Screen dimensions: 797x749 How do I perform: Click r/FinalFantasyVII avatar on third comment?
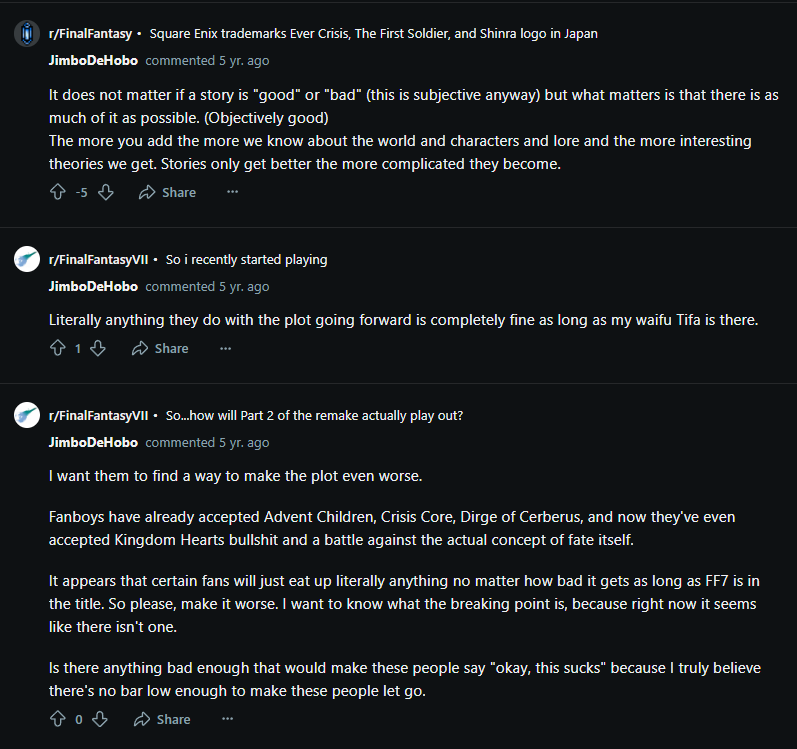[27, 416]
